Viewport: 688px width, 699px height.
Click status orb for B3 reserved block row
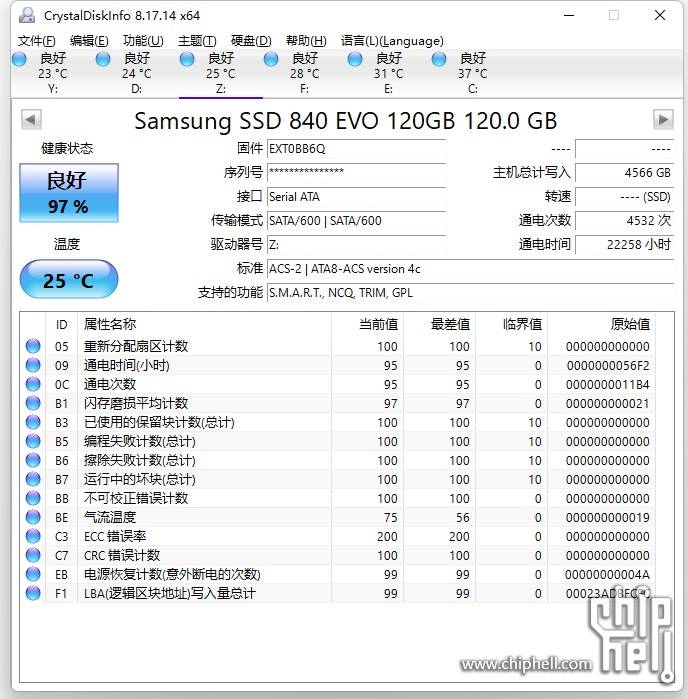pos(33,422)
